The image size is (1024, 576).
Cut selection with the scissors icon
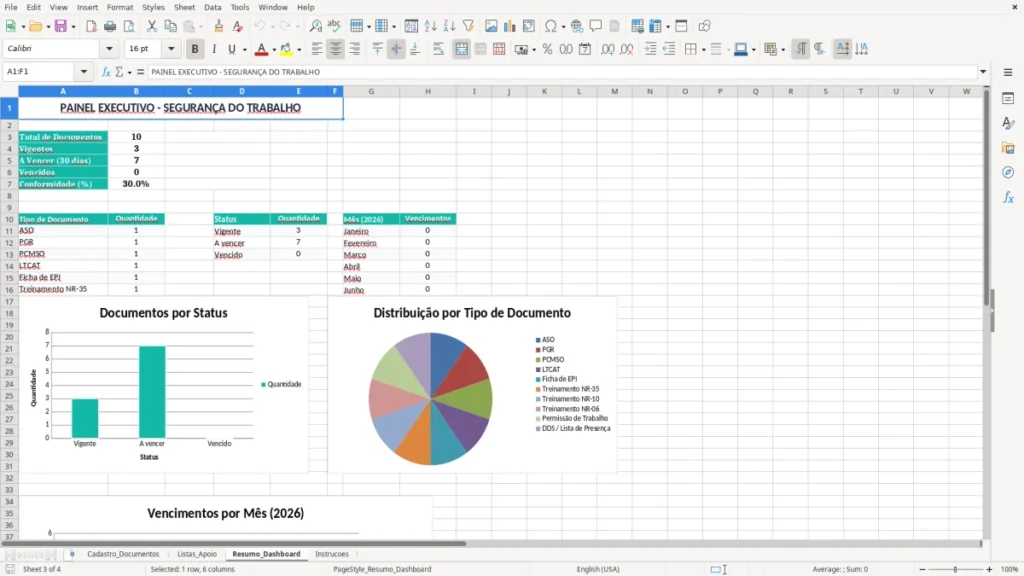[x=152, y=26]
